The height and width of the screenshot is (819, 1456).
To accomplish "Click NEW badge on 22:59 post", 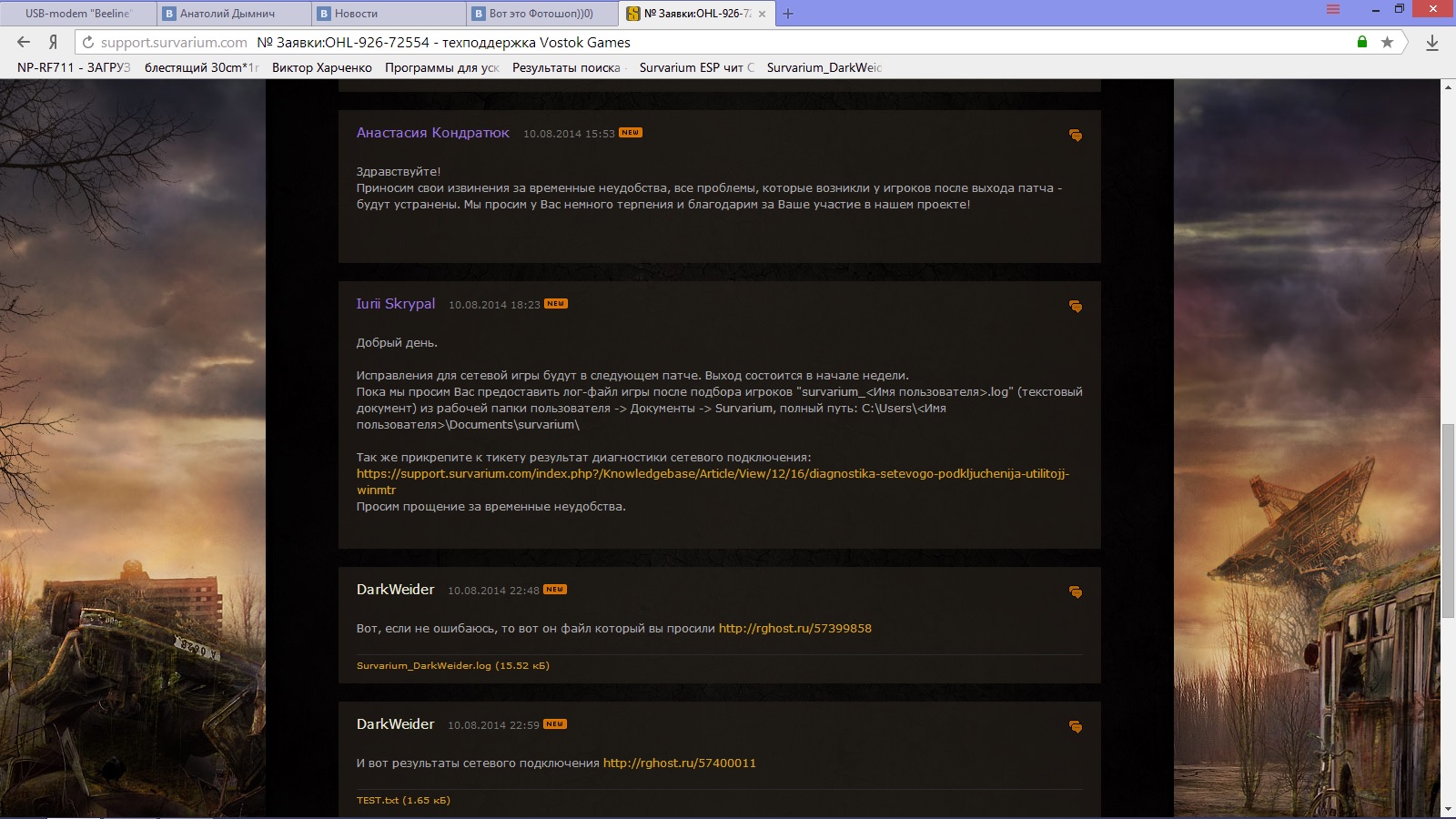I will 555,724.
